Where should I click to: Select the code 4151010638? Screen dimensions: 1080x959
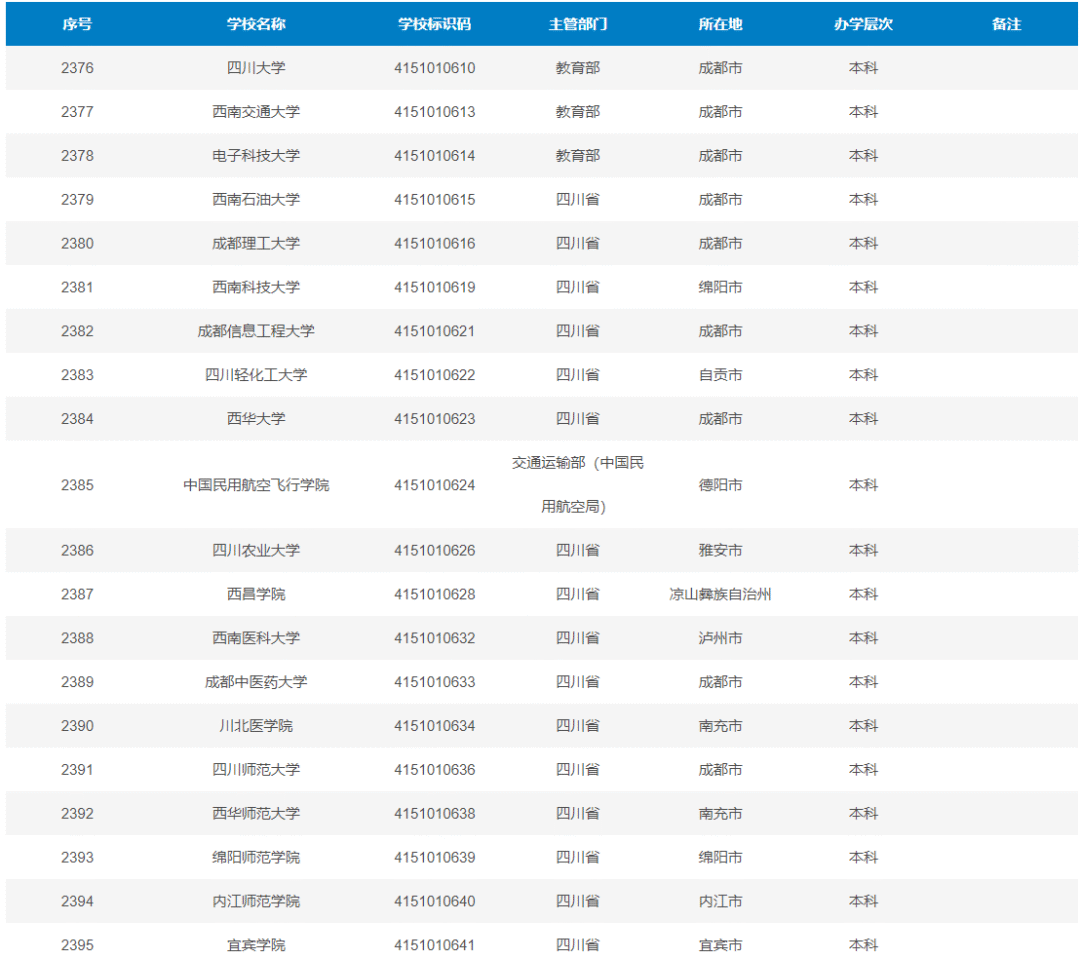point(435,814)
